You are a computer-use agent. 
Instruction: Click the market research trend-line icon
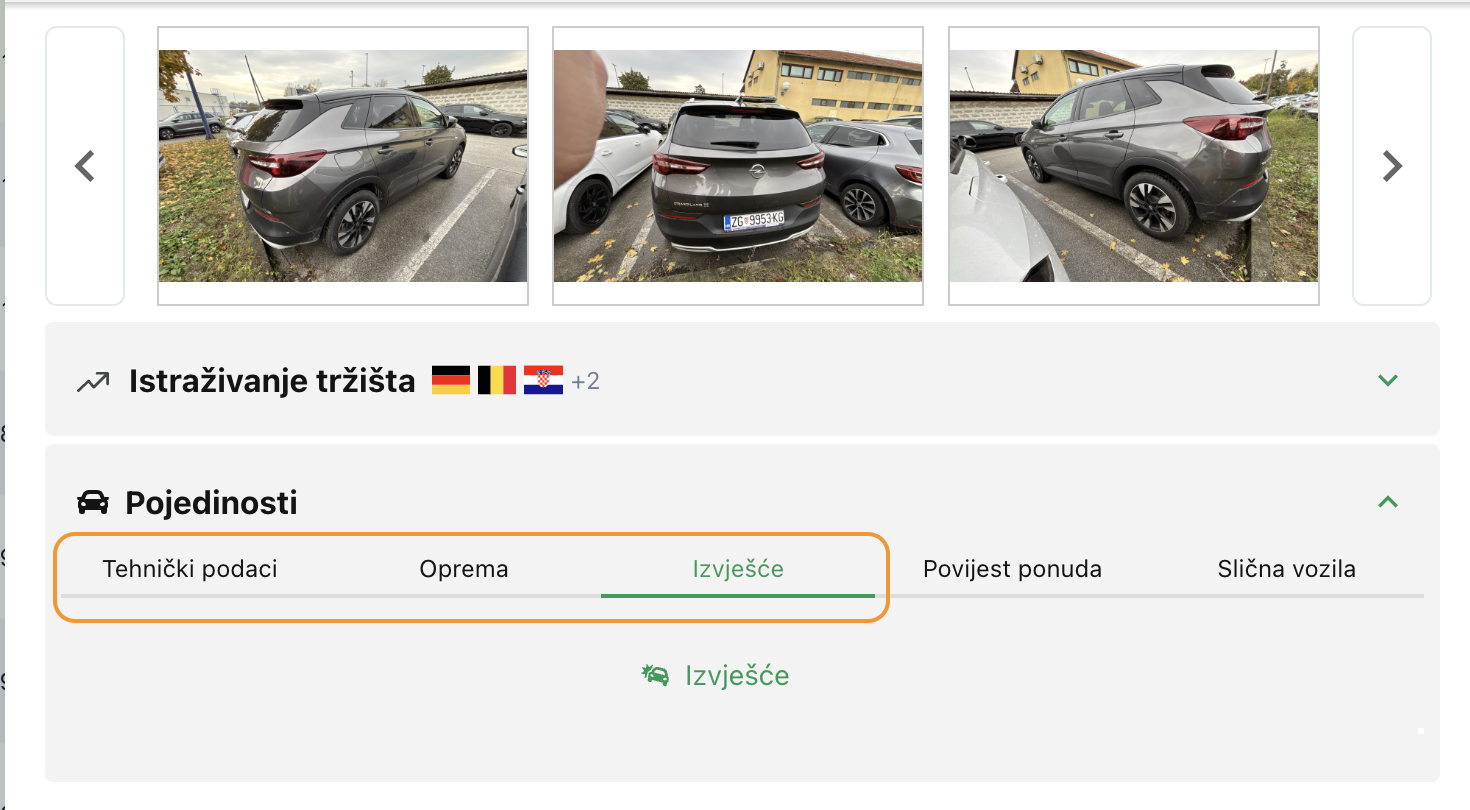click(x=93, y=381)
